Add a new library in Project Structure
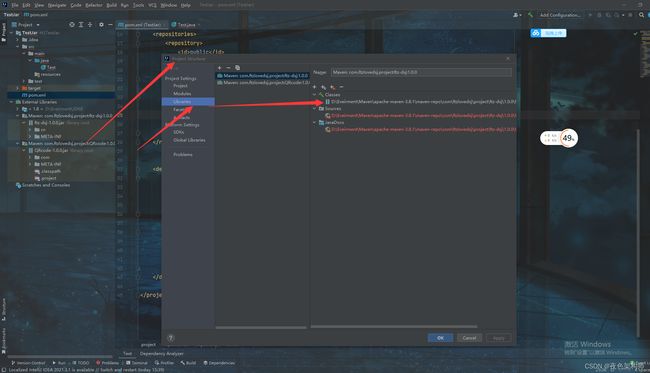The height and width of the screenshot is (373, 650). [x=219, y=68]
